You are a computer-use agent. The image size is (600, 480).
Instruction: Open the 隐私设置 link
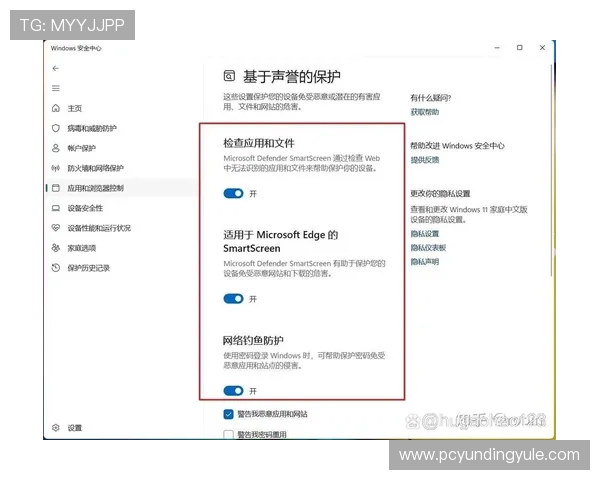(425, 233)
